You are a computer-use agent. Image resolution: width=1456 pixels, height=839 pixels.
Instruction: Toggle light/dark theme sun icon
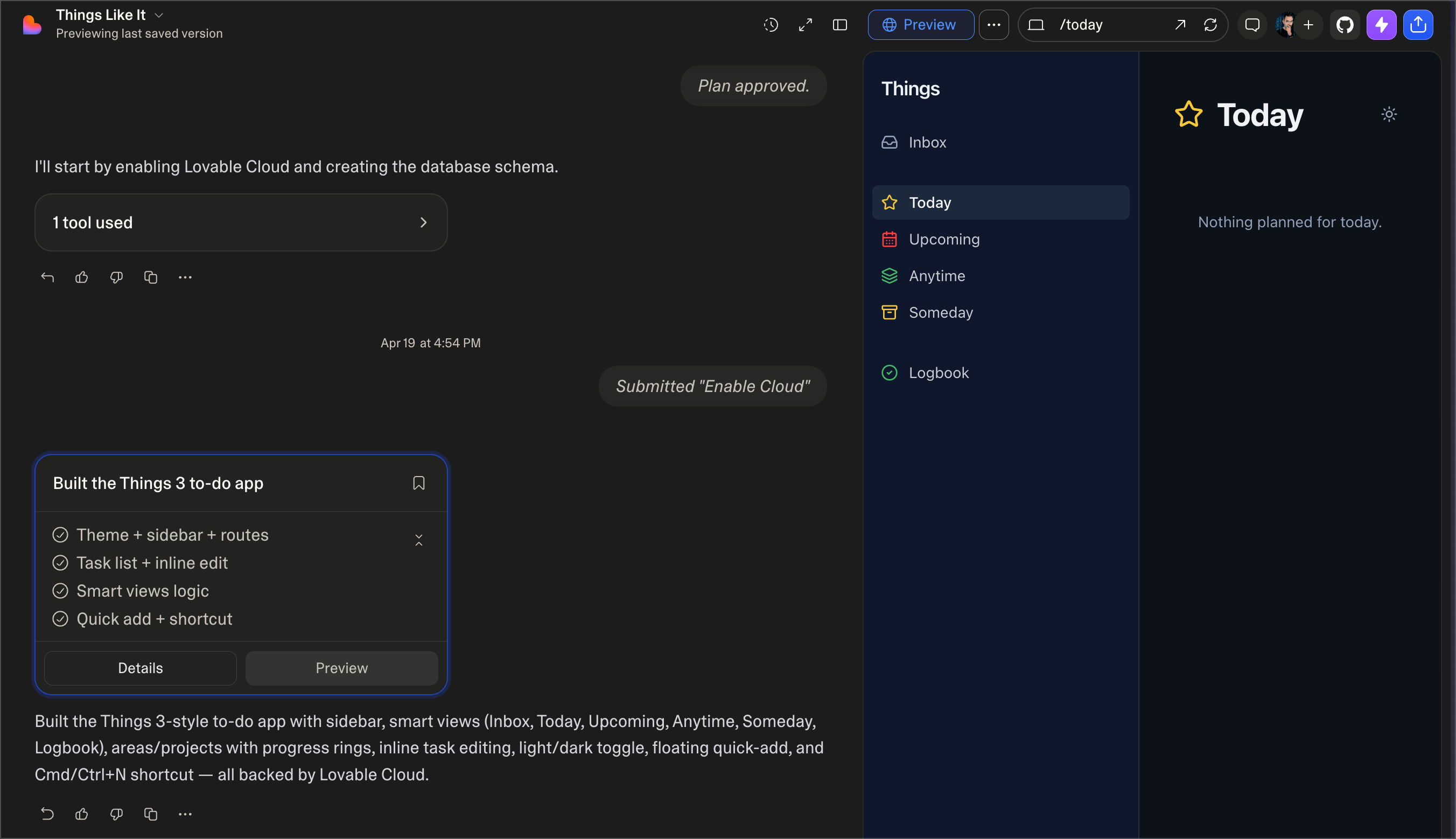point(1389,115)
